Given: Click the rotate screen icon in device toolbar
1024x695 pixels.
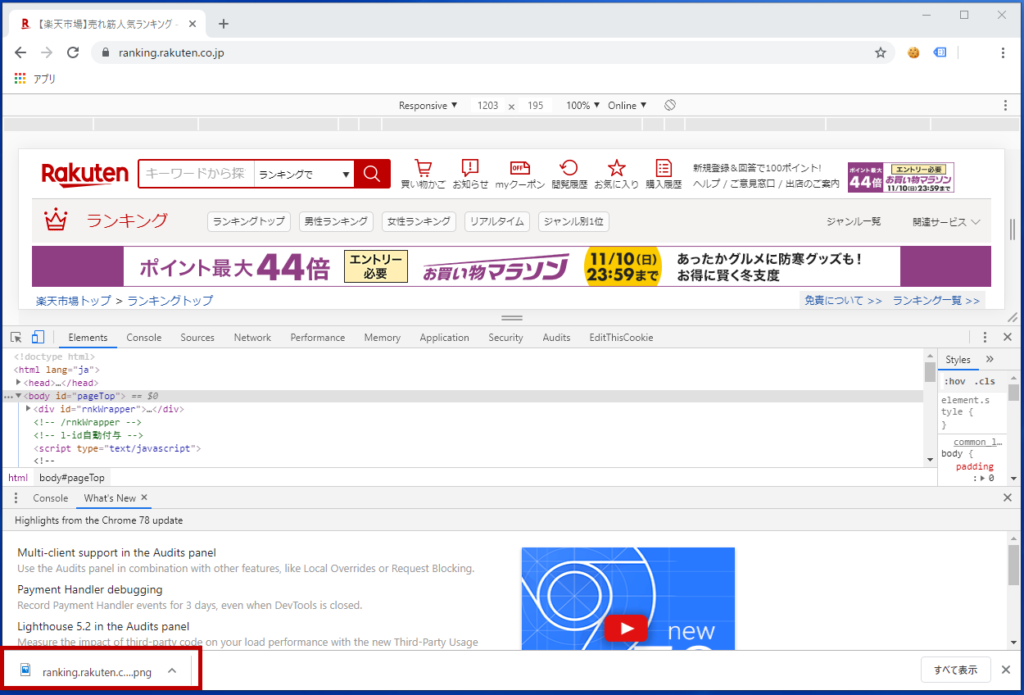Looking at the screenshot, I should [670, 105].
